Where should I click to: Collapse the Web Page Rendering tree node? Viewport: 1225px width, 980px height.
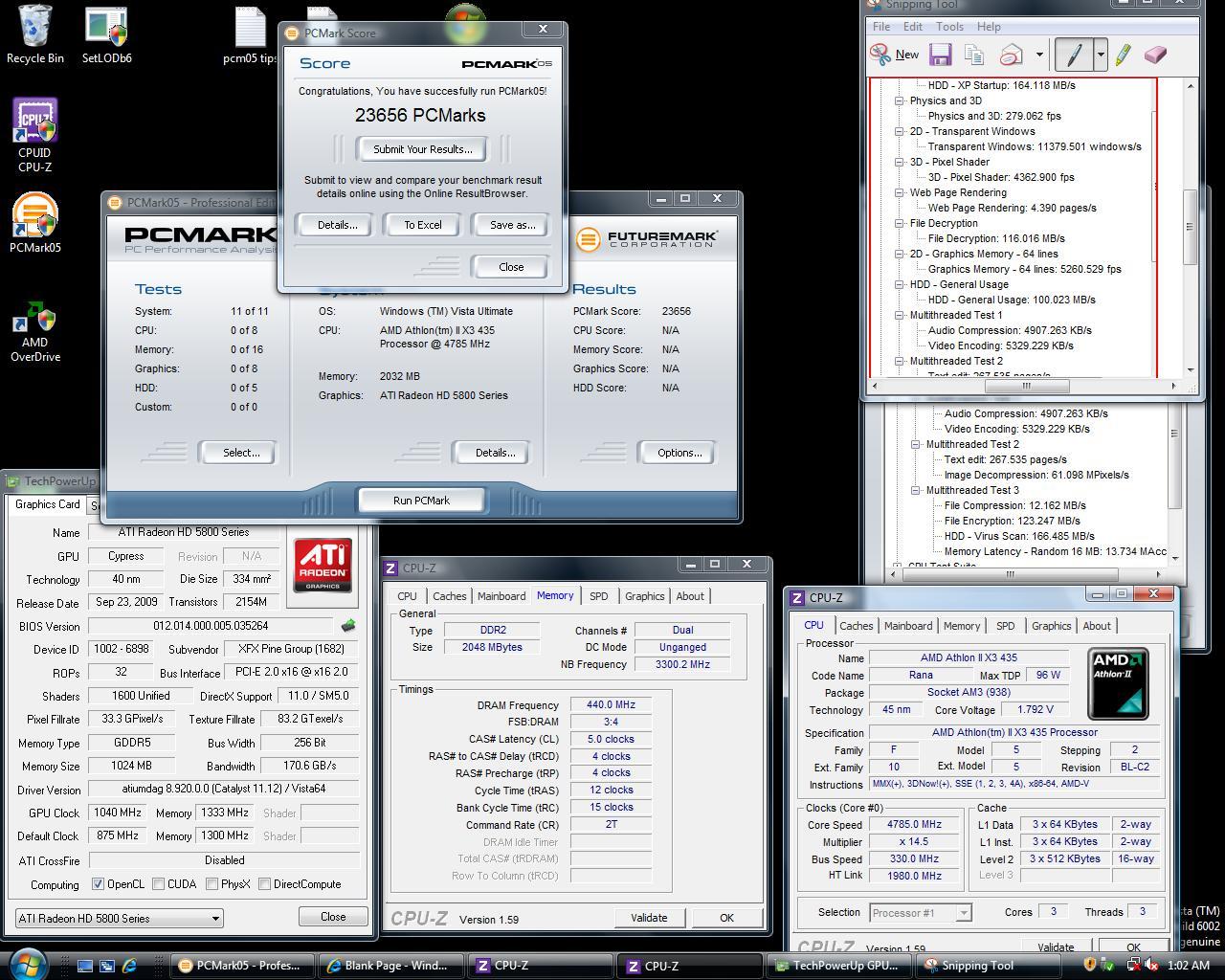click(x=900, y=192)
